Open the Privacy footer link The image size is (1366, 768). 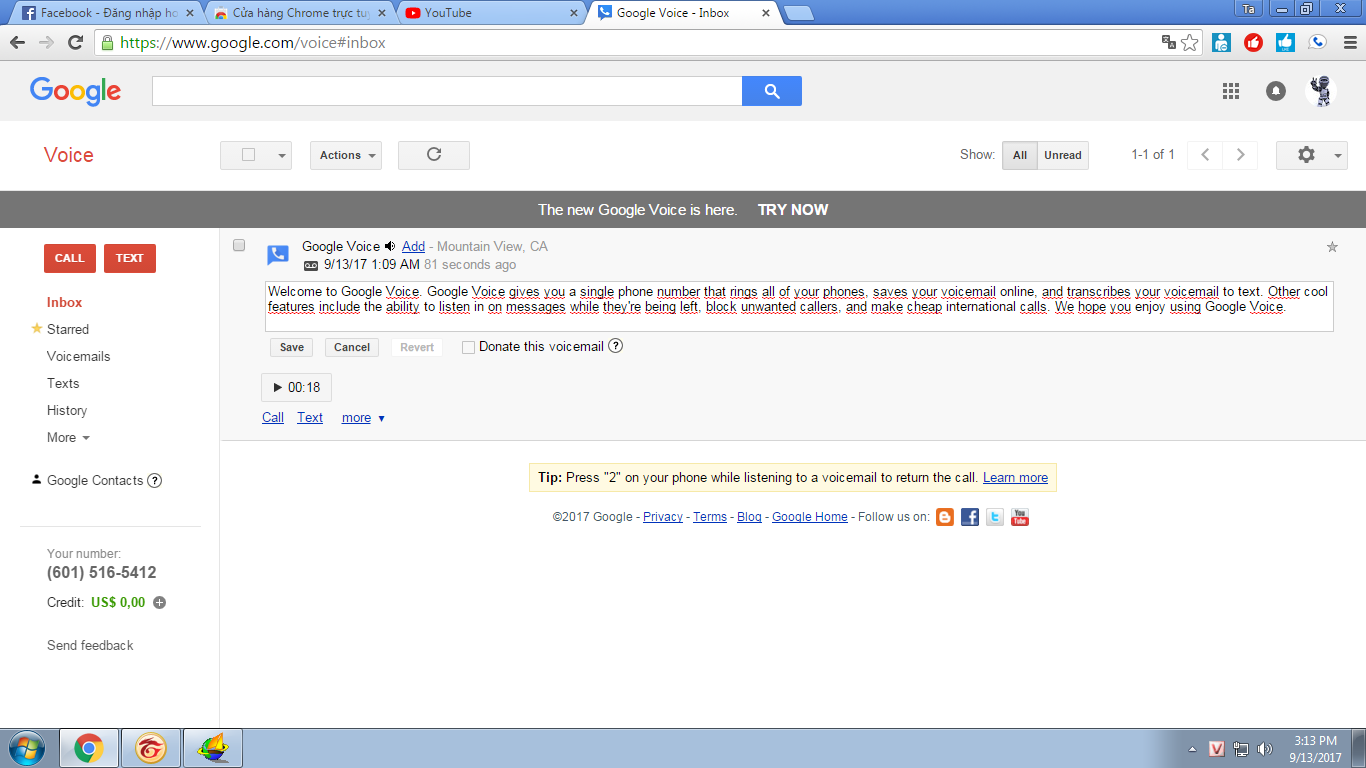tap(663, 517)
